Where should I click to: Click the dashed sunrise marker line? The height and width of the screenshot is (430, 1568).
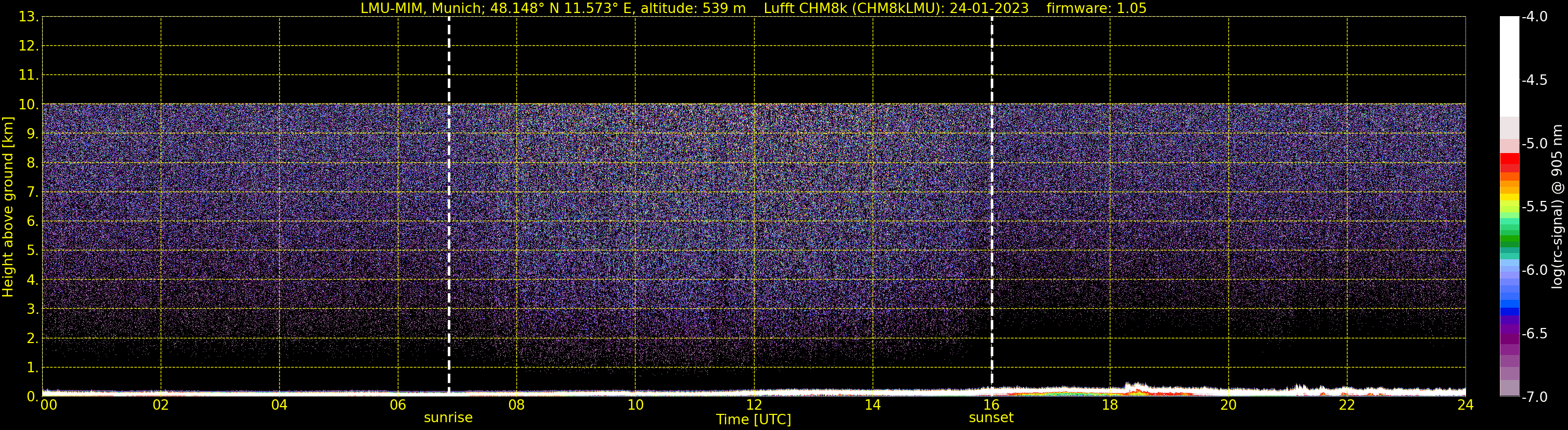[449, 206]
